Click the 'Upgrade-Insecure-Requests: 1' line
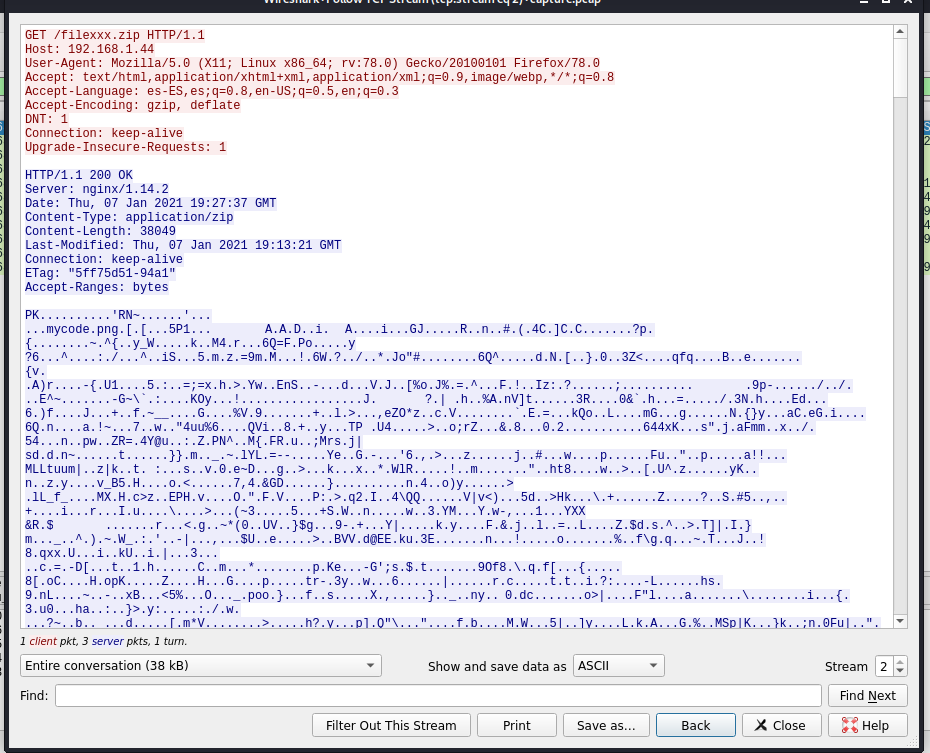Image resolution: width=930 pixels, height=753 pixels. coord(126,147)
